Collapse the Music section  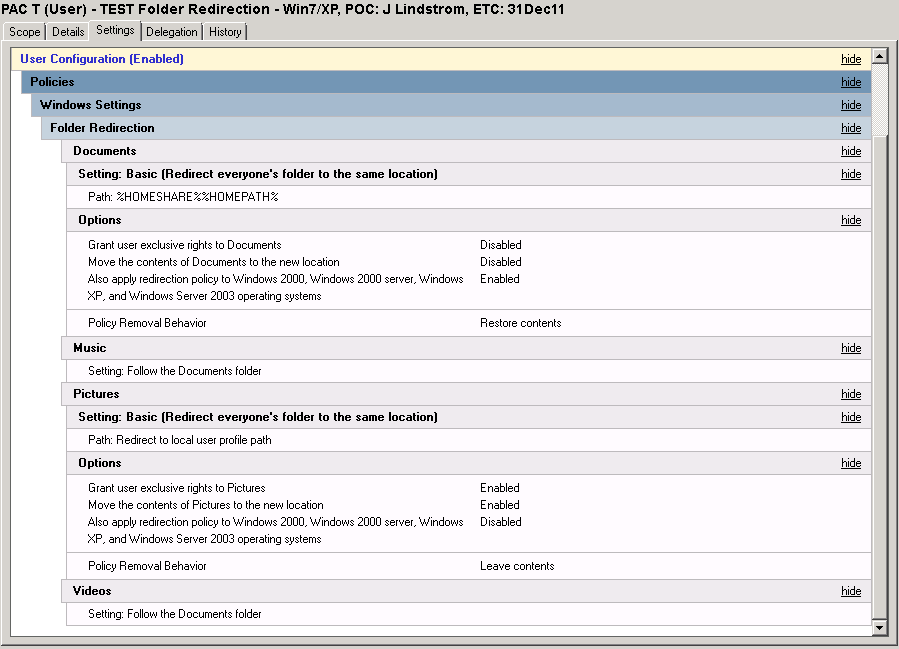tap(850, 347)
